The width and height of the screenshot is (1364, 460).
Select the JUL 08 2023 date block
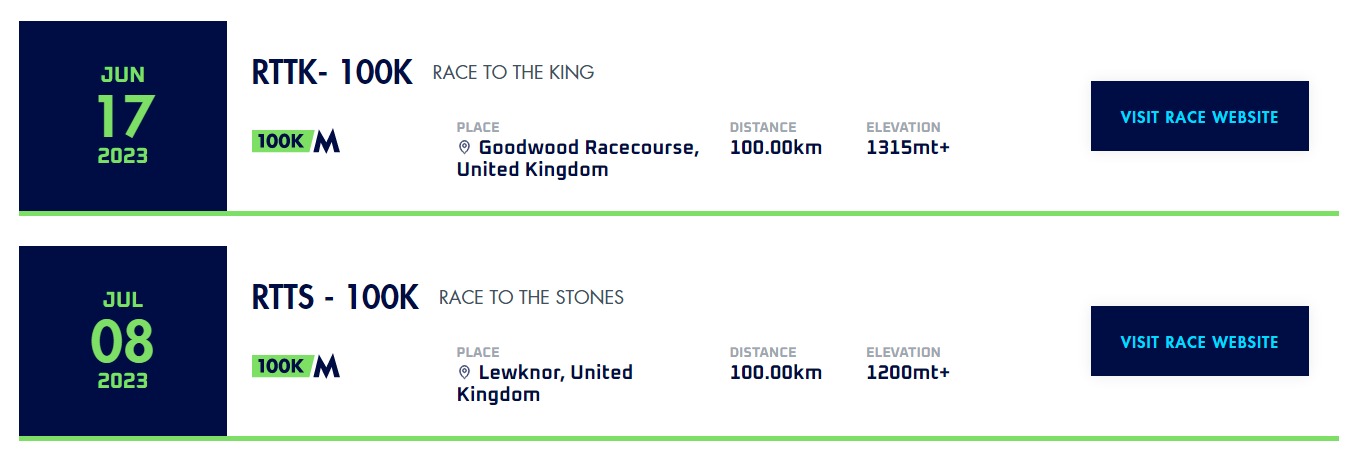(x=123, y=341)
